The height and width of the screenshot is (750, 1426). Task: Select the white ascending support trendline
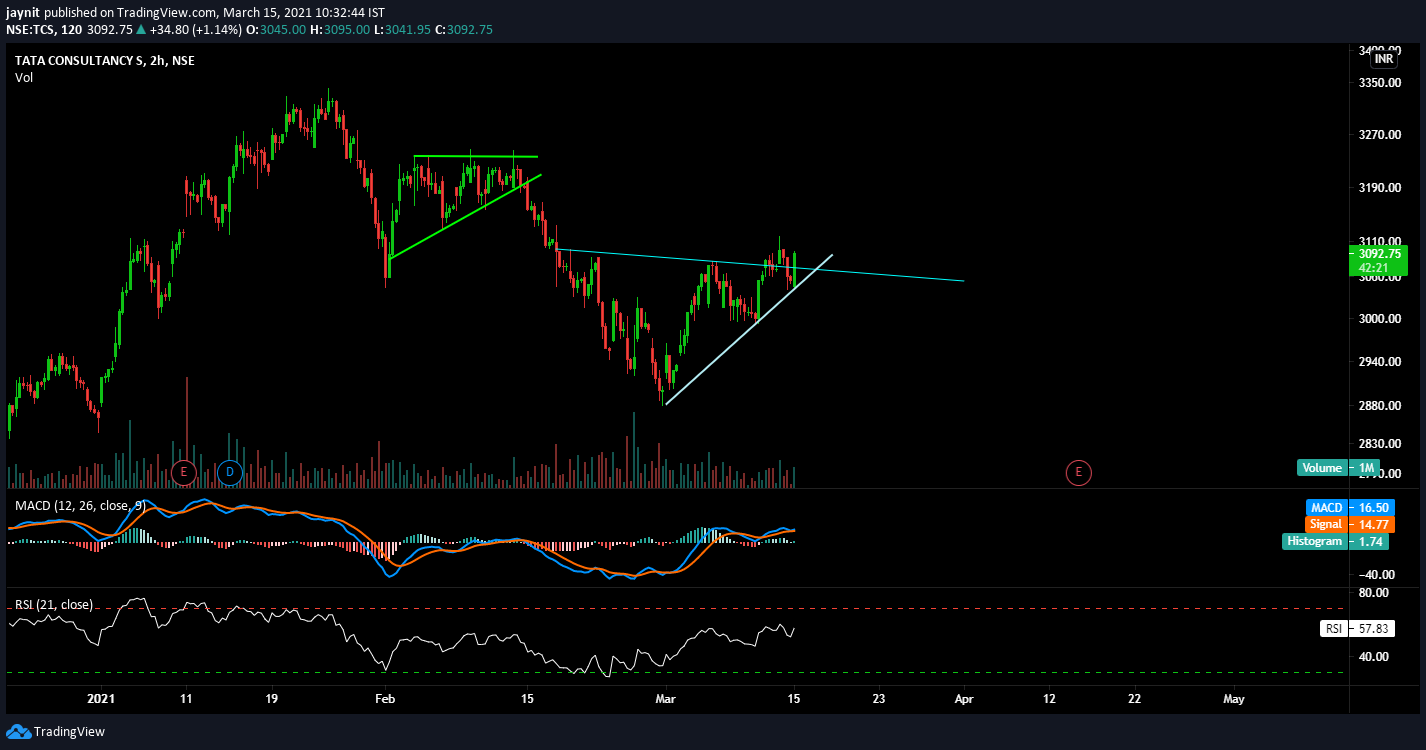coord(748,330)
